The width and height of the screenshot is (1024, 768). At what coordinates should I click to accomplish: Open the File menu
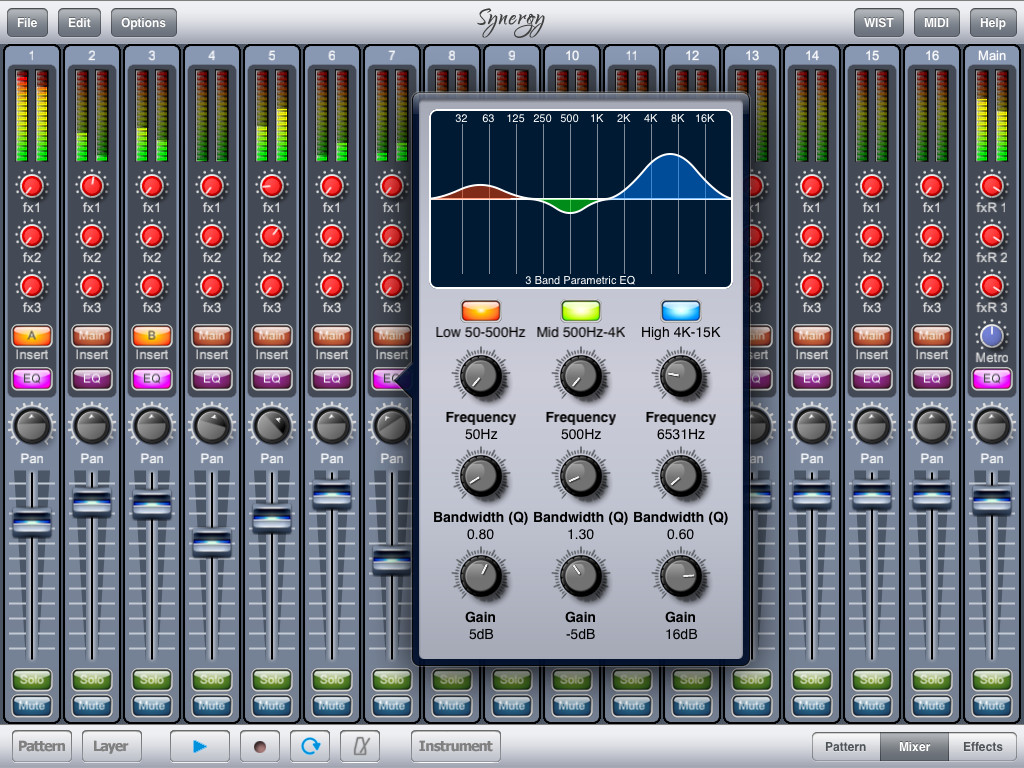(x=27, y=23)
